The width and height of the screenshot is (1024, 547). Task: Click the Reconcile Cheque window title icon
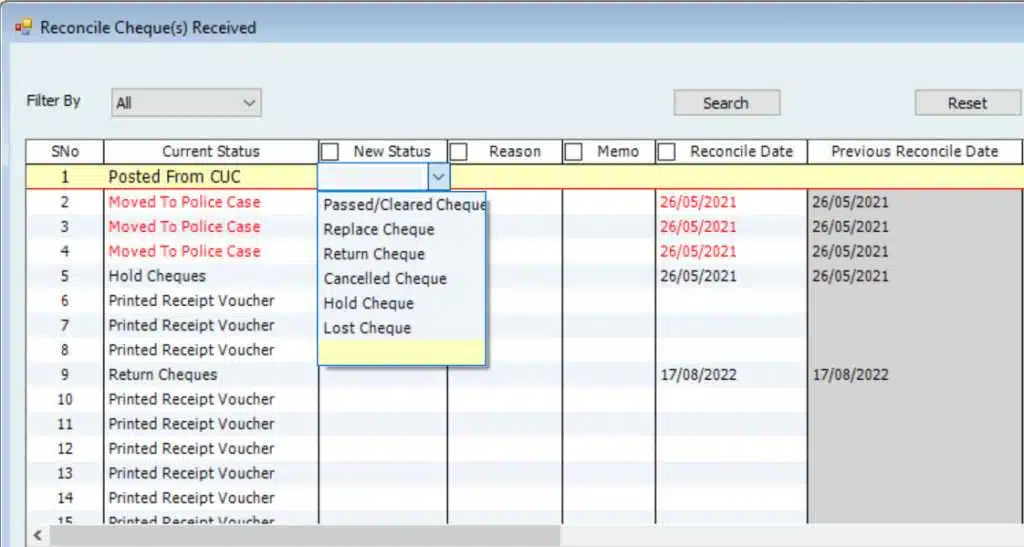coord(22,28)
